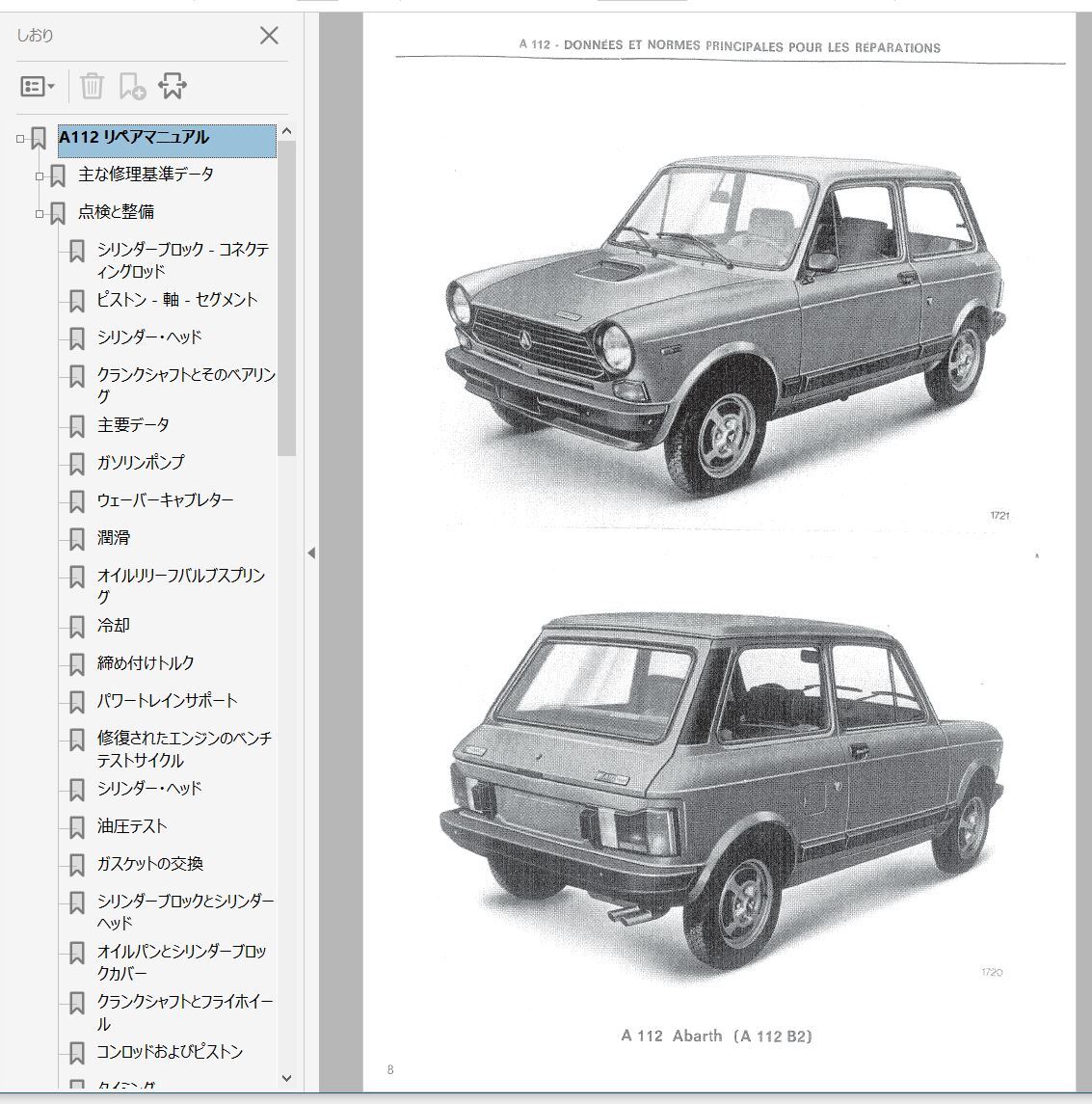Open the bookmark options dropdown menu
The height and width of the screenshot is (1104, 1092).
37,87
